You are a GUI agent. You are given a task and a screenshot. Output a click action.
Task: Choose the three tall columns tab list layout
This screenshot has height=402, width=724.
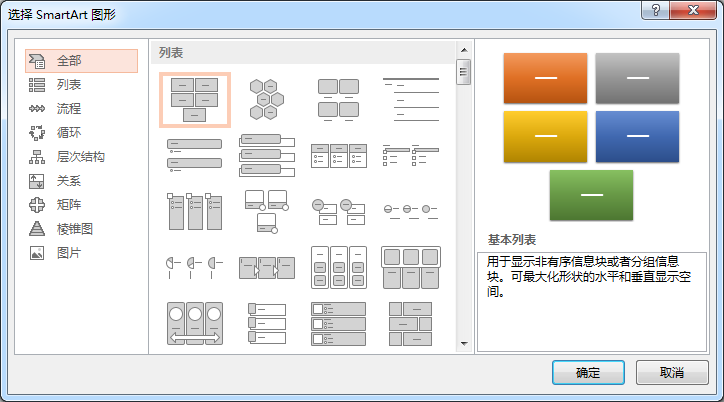pyautogui.click(x=195, y=211)
